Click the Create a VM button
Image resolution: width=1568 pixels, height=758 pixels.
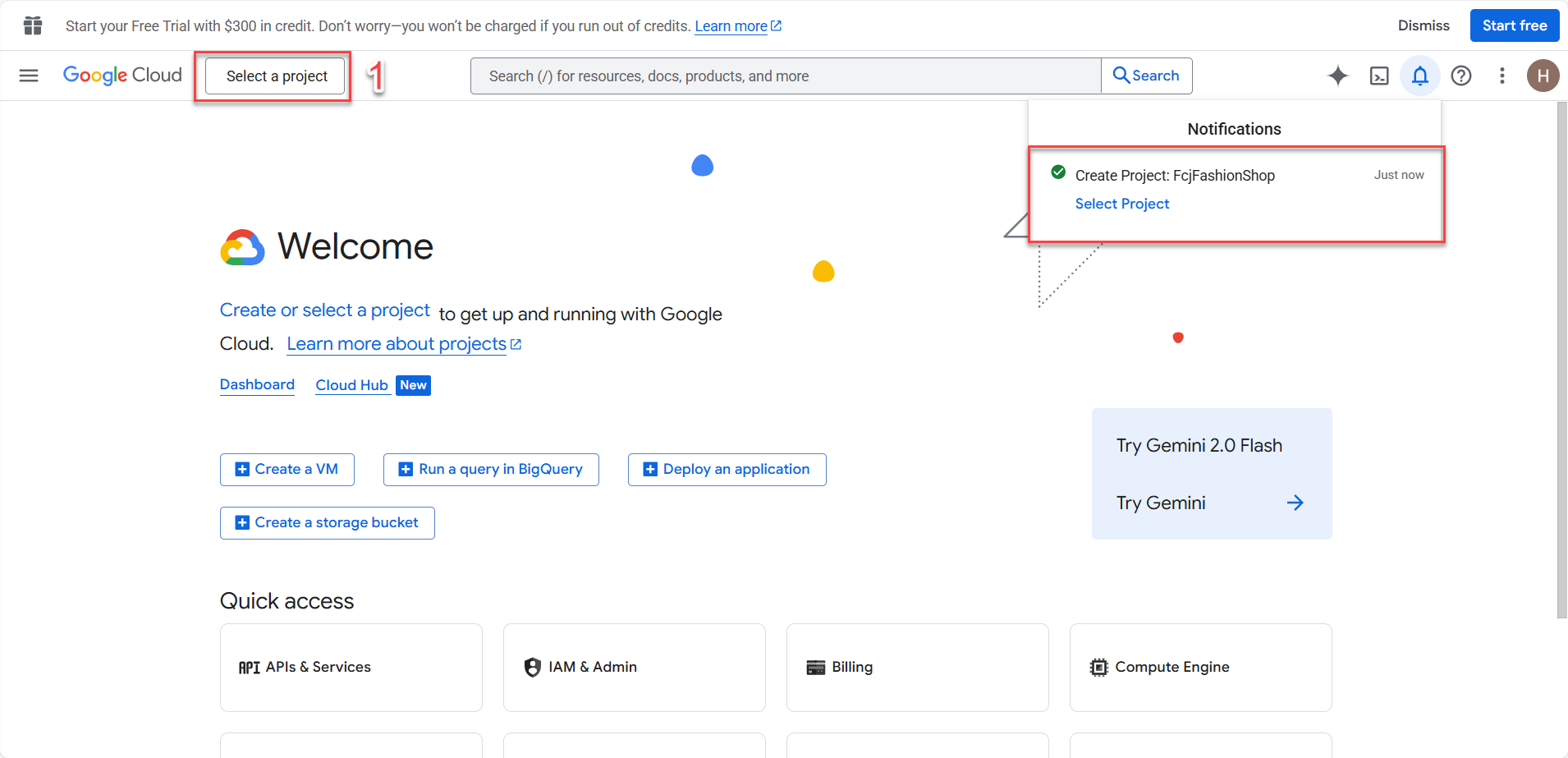(287, 469)
